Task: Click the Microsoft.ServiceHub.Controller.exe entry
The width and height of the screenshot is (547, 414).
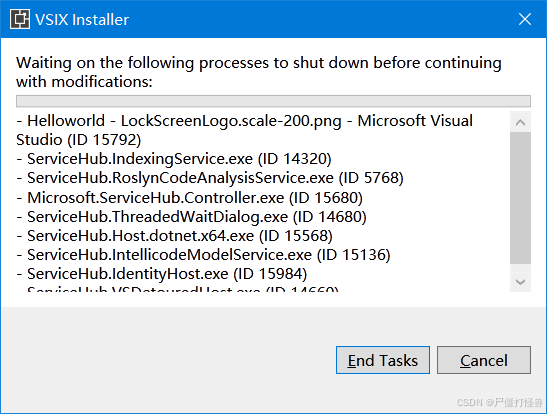Action: click(x=189, y=198)
